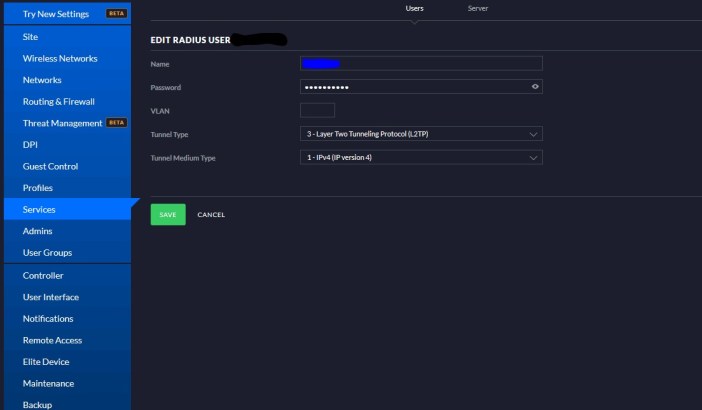Go to Routing & Firewall section
The width and height of the screenshot is (702, 410).
click(59, 101)
